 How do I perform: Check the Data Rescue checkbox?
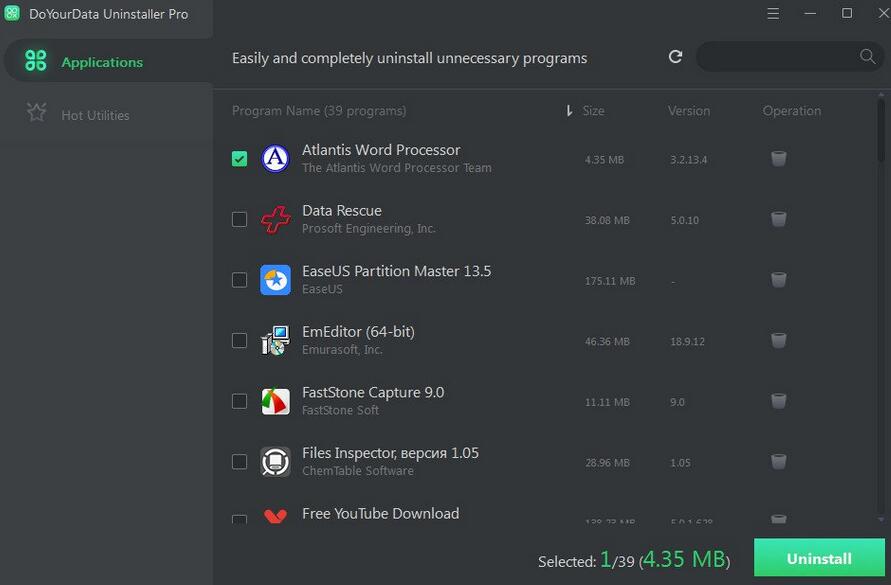pos(239,219)
